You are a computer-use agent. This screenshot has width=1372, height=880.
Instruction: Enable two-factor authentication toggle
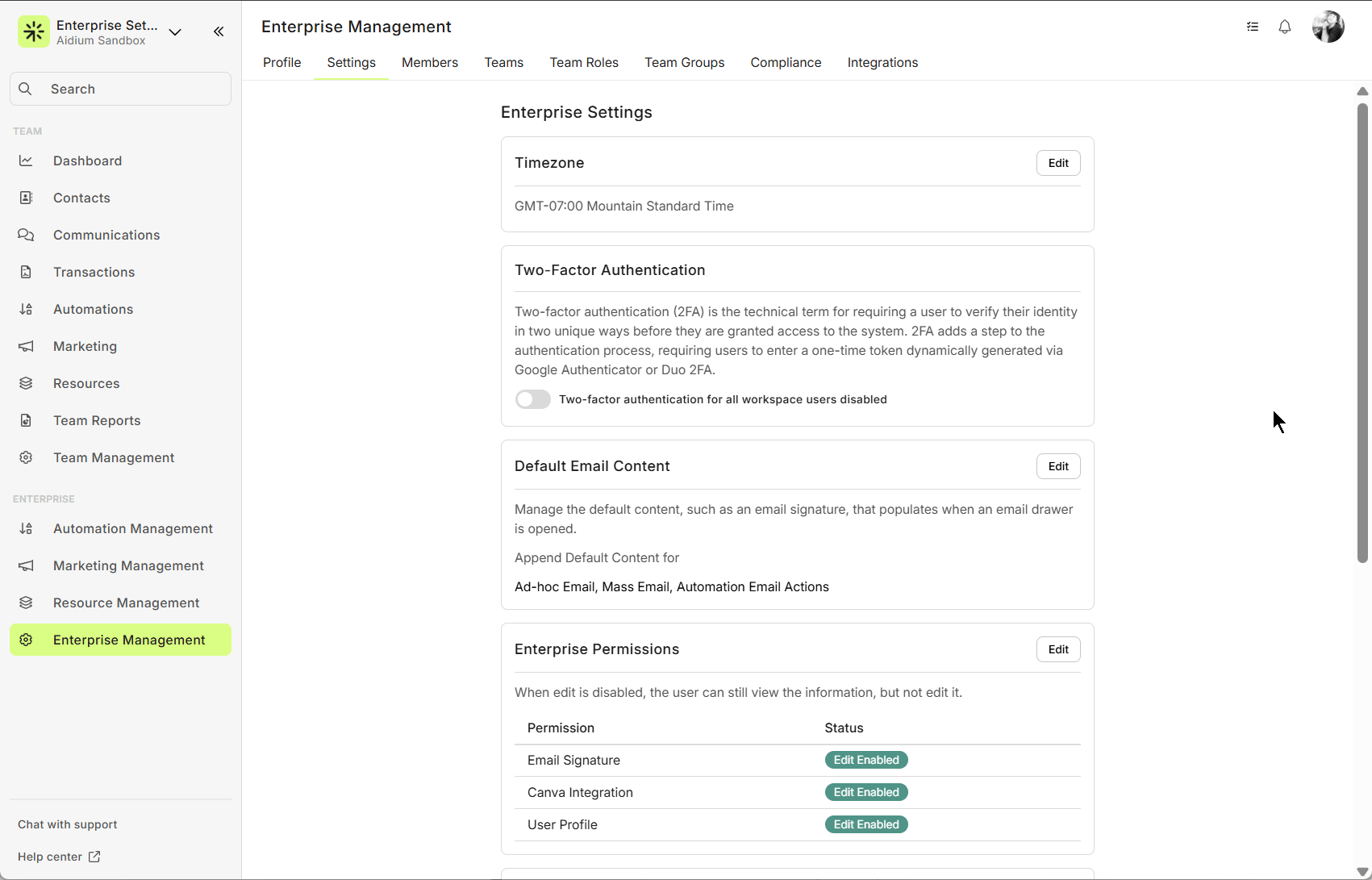[533, 399]
